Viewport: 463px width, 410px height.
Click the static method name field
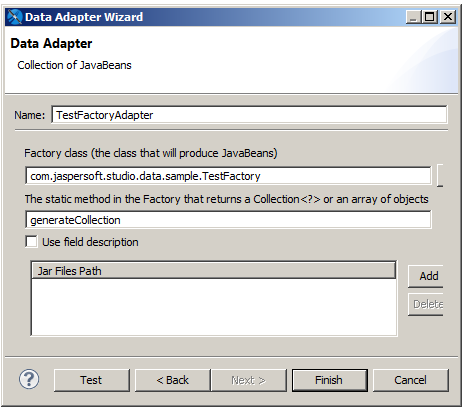[228, 220]
